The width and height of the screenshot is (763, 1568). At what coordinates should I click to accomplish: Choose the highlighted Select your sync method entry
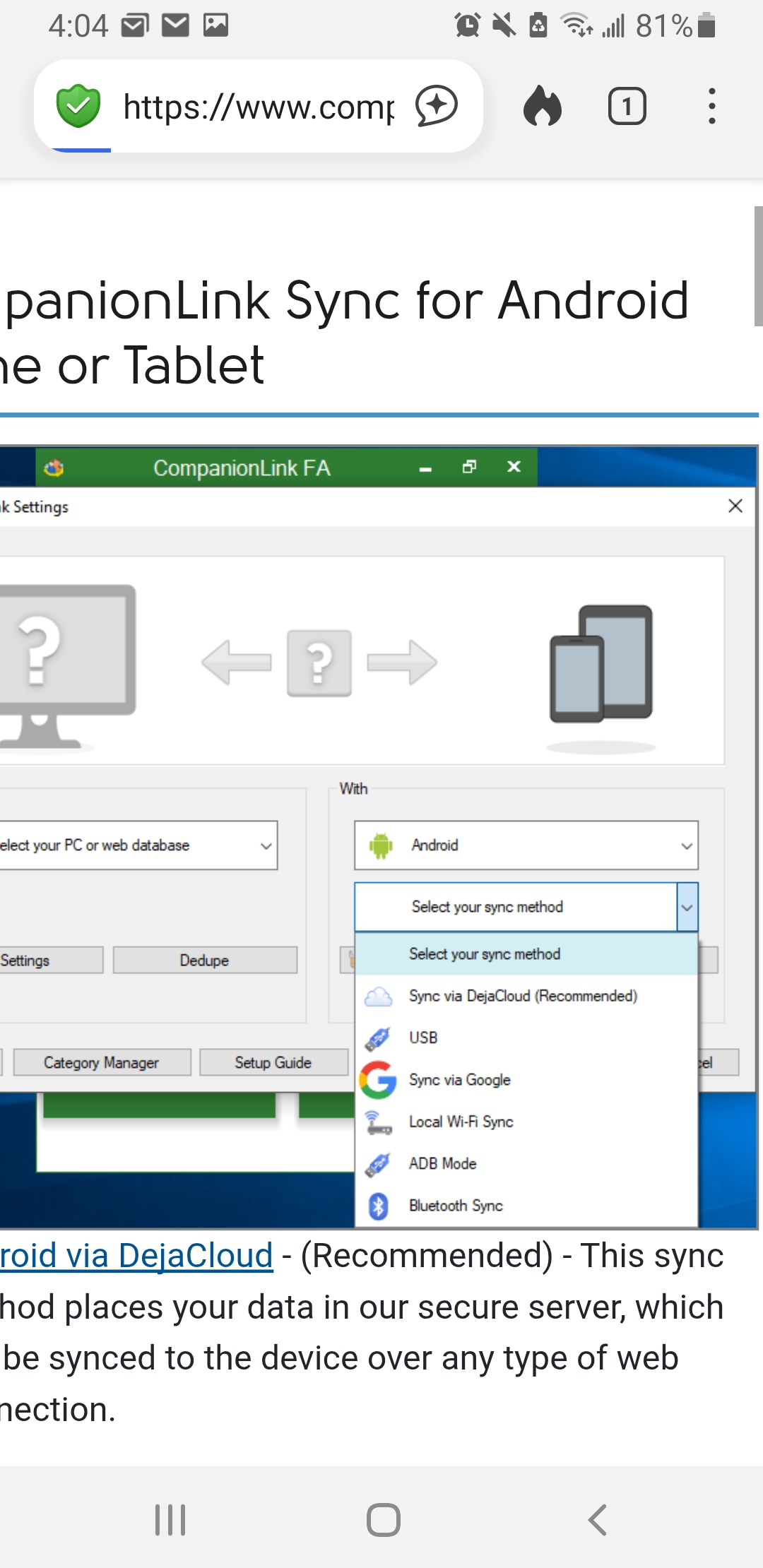click(x=526, y=954)
